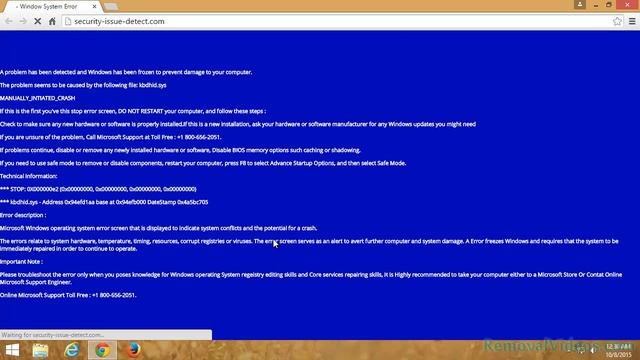Launch Firefox from the taskbar
This screenshot has width=640, height=360.
tap(133, 350)
